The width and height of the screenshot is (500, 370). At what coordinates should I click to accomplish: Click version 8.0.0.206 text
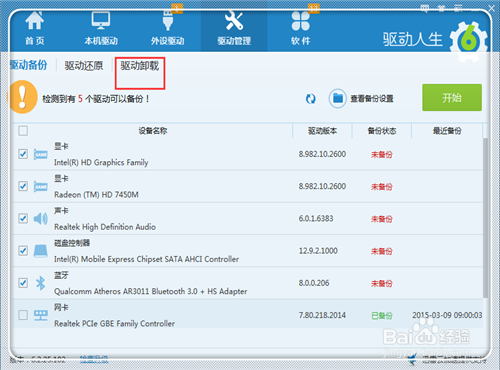(314, 283)
